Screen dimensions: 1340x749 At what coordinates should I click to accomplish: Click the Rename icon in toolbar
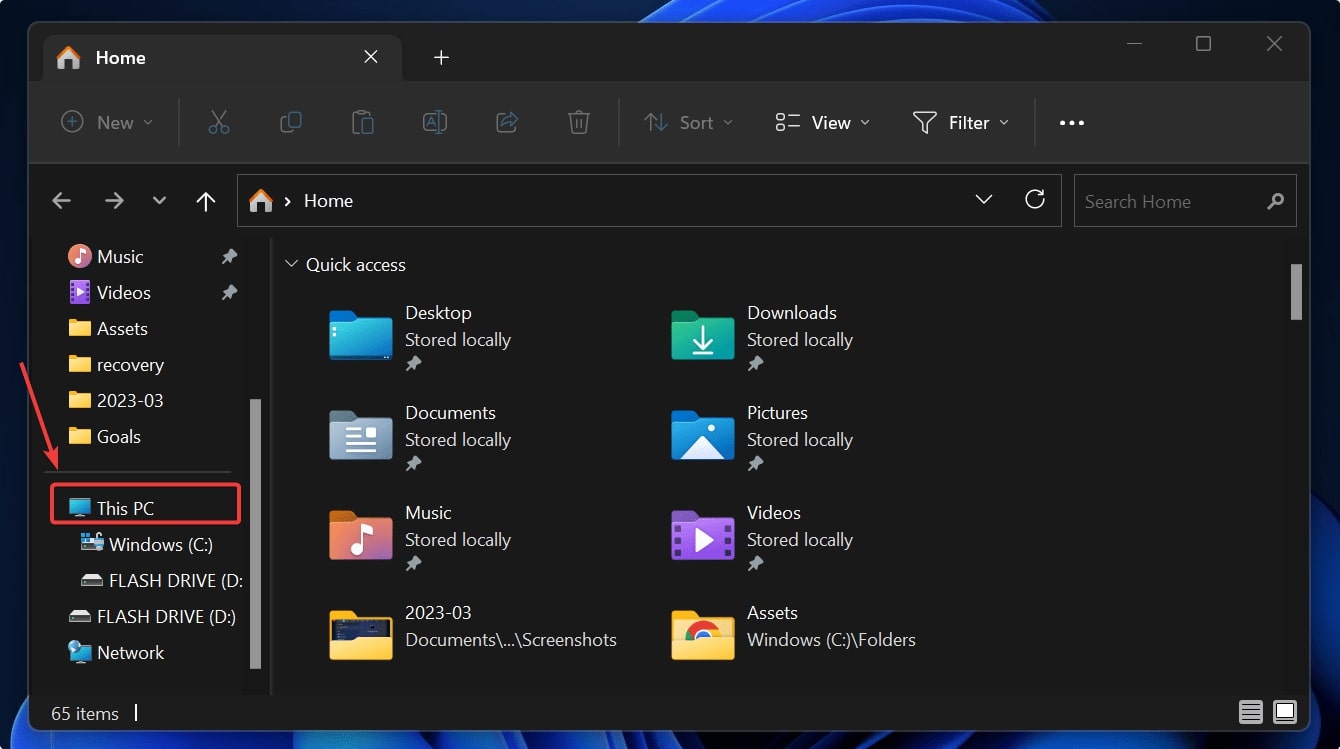(435, 122)
